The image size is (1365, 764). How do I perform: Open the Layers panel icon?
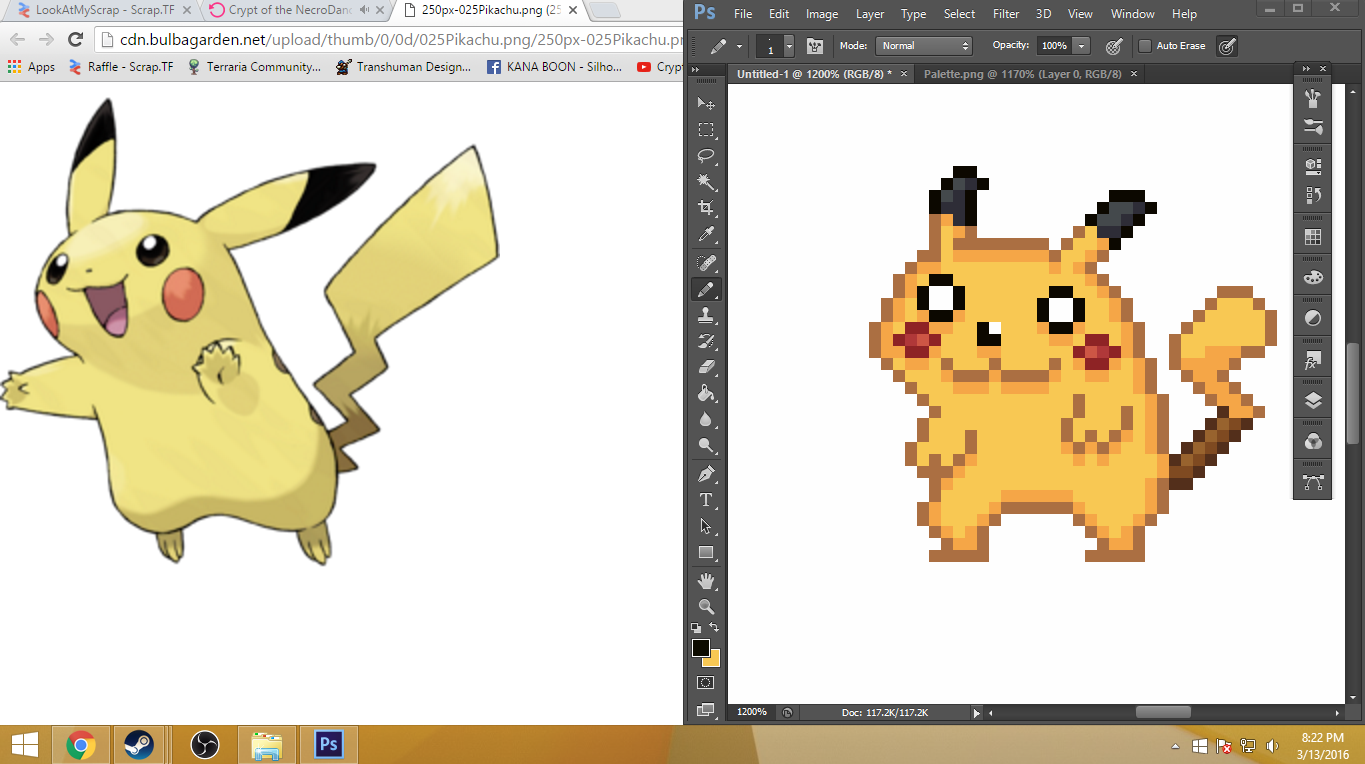click(x=1313, y=401)
